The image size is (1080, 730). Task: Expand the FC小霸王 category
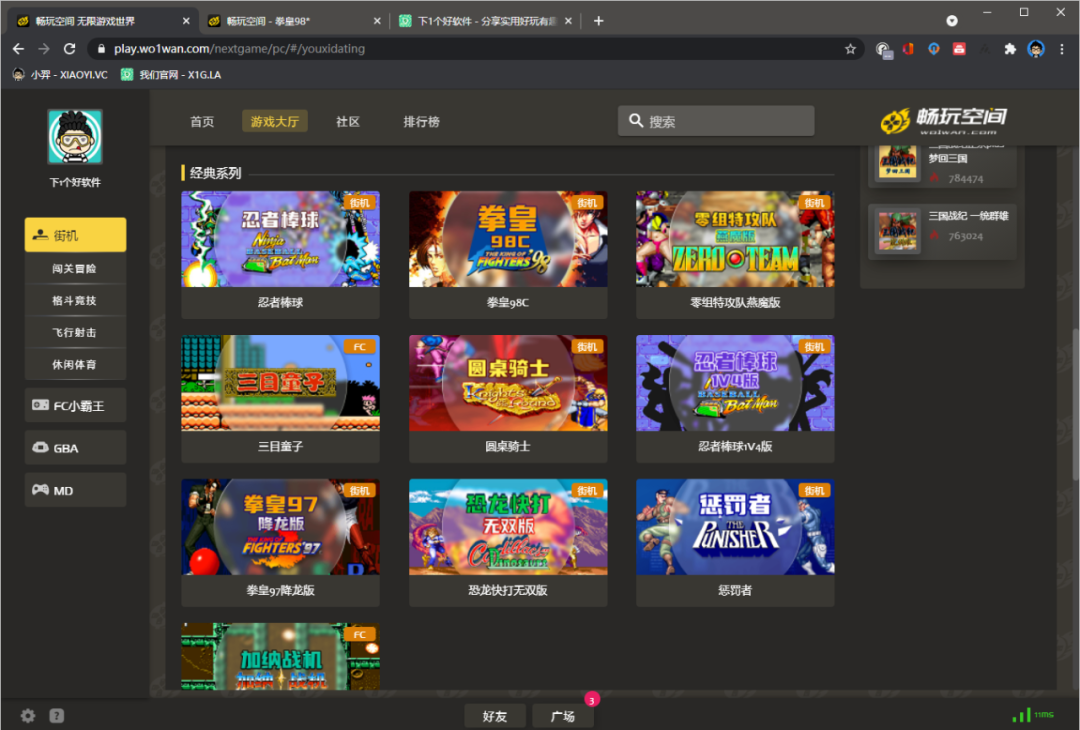75,405
